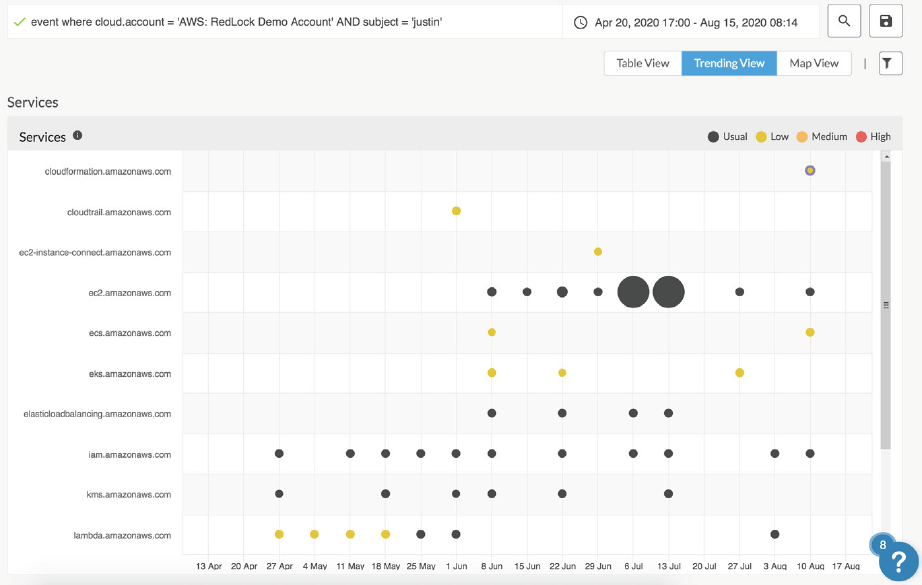This screenshot has height=585, width=922.
Task: Click the cloudformation event dot on 10 Aug
Action: [x=810, y=170]
